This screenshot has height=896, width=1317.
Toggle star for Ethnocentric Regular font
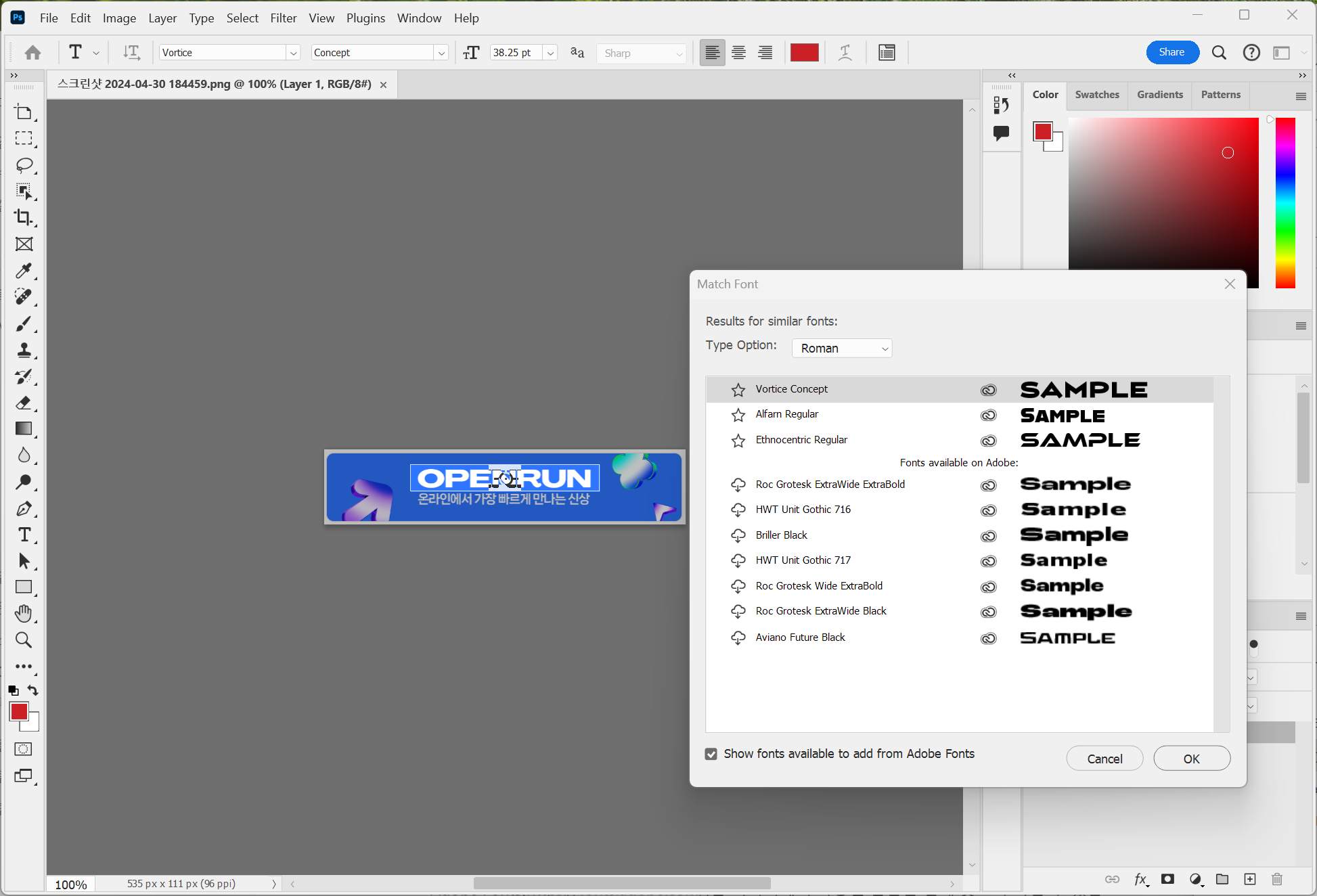(x=738, y=441)
